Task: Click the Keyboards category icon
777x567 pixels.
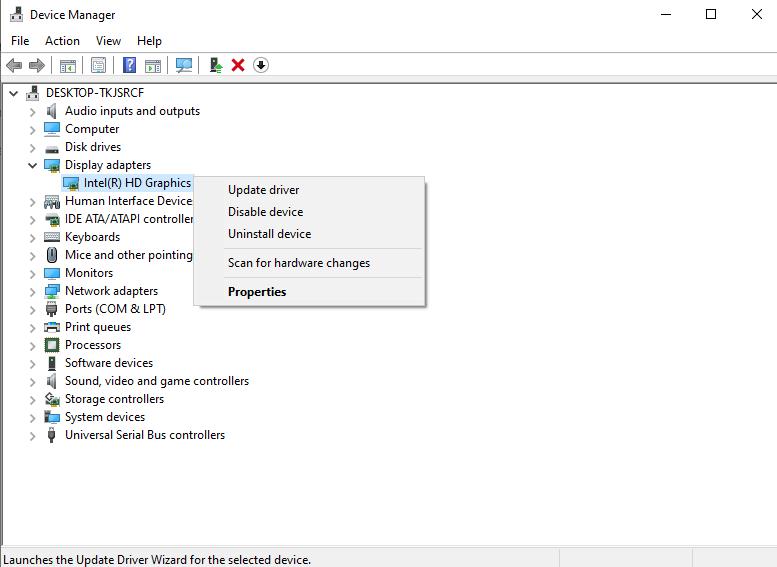Action: tap(52, 237)
